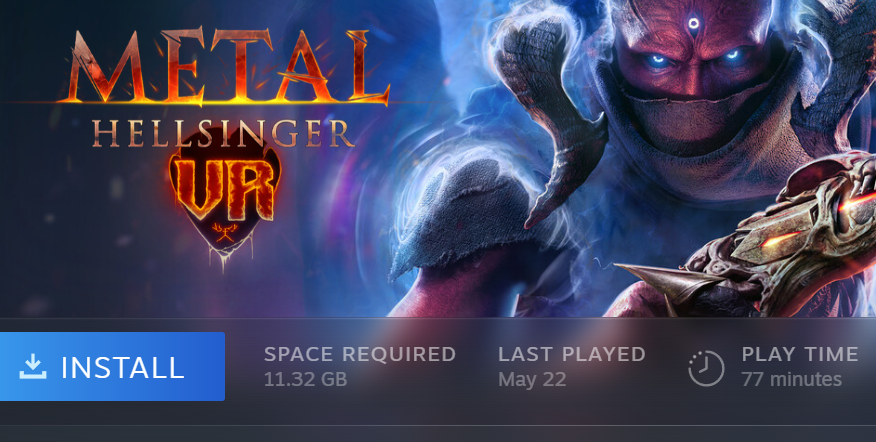Click the 11.32 GB size value
Screen dimensions: 876x442
point(306,379)
